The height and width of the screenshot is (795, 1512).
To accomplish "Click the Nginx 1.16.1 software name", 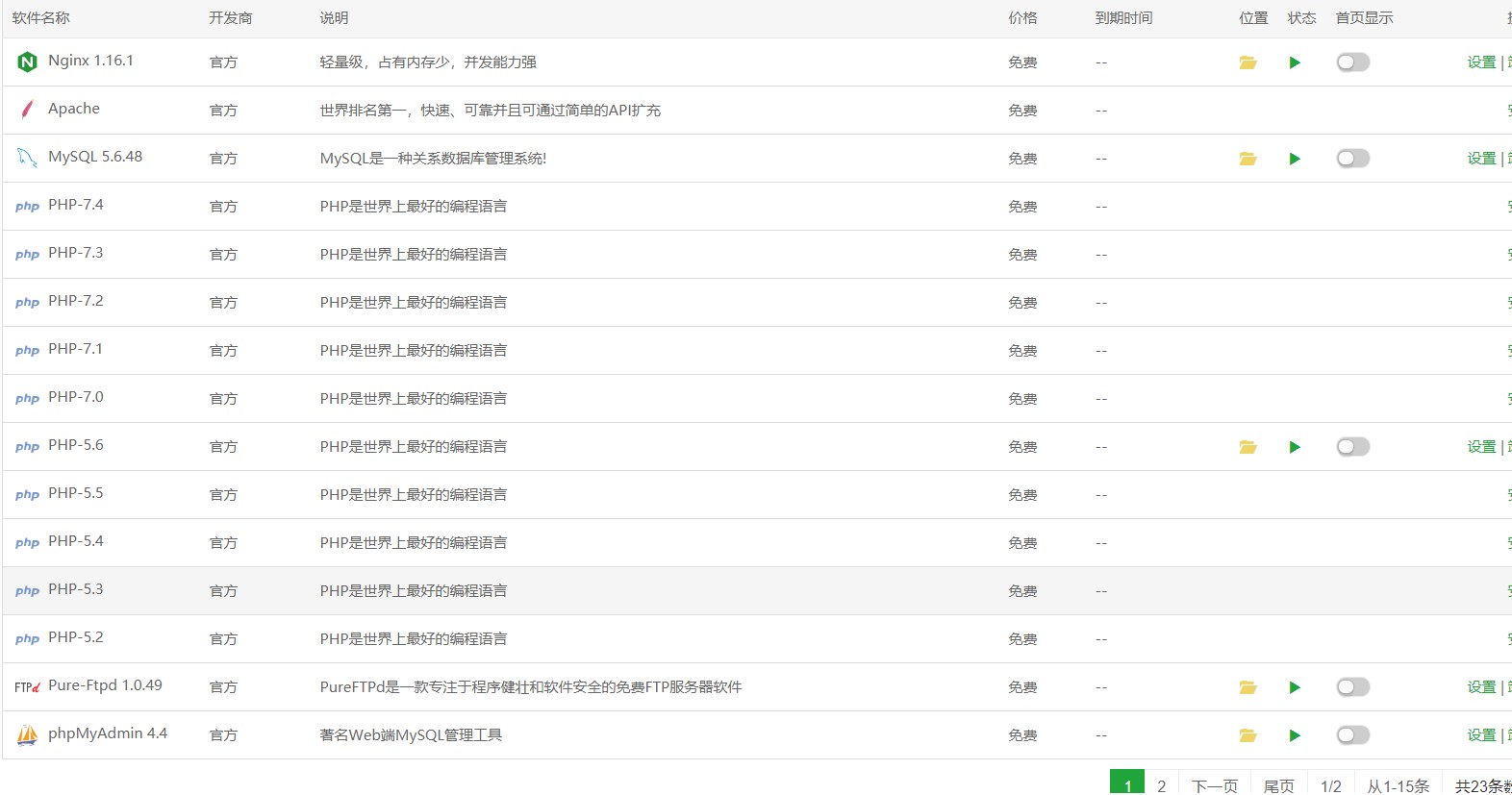I will pos(91,61).
